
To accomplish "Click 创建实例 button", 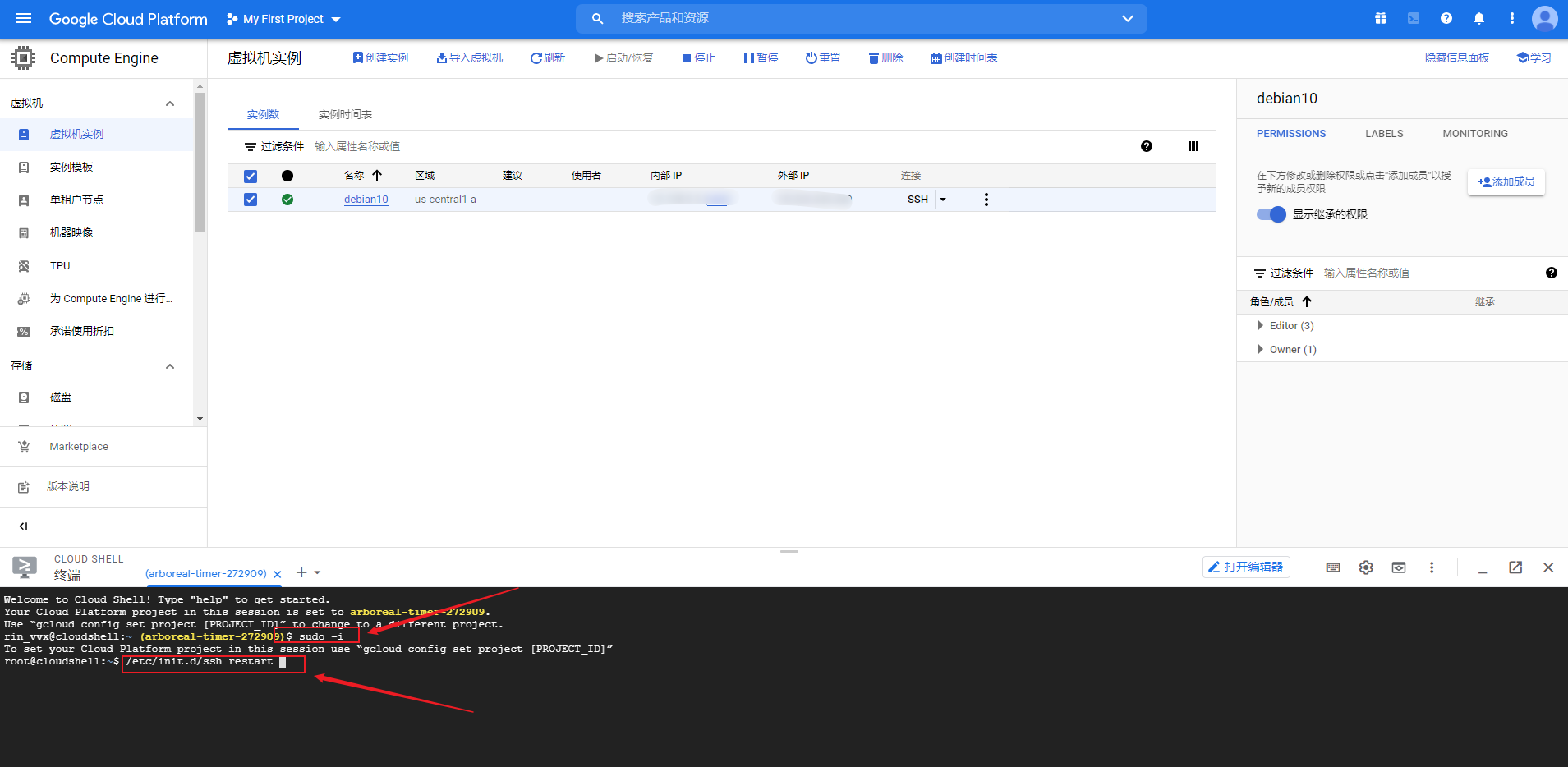I will [380, 57].
